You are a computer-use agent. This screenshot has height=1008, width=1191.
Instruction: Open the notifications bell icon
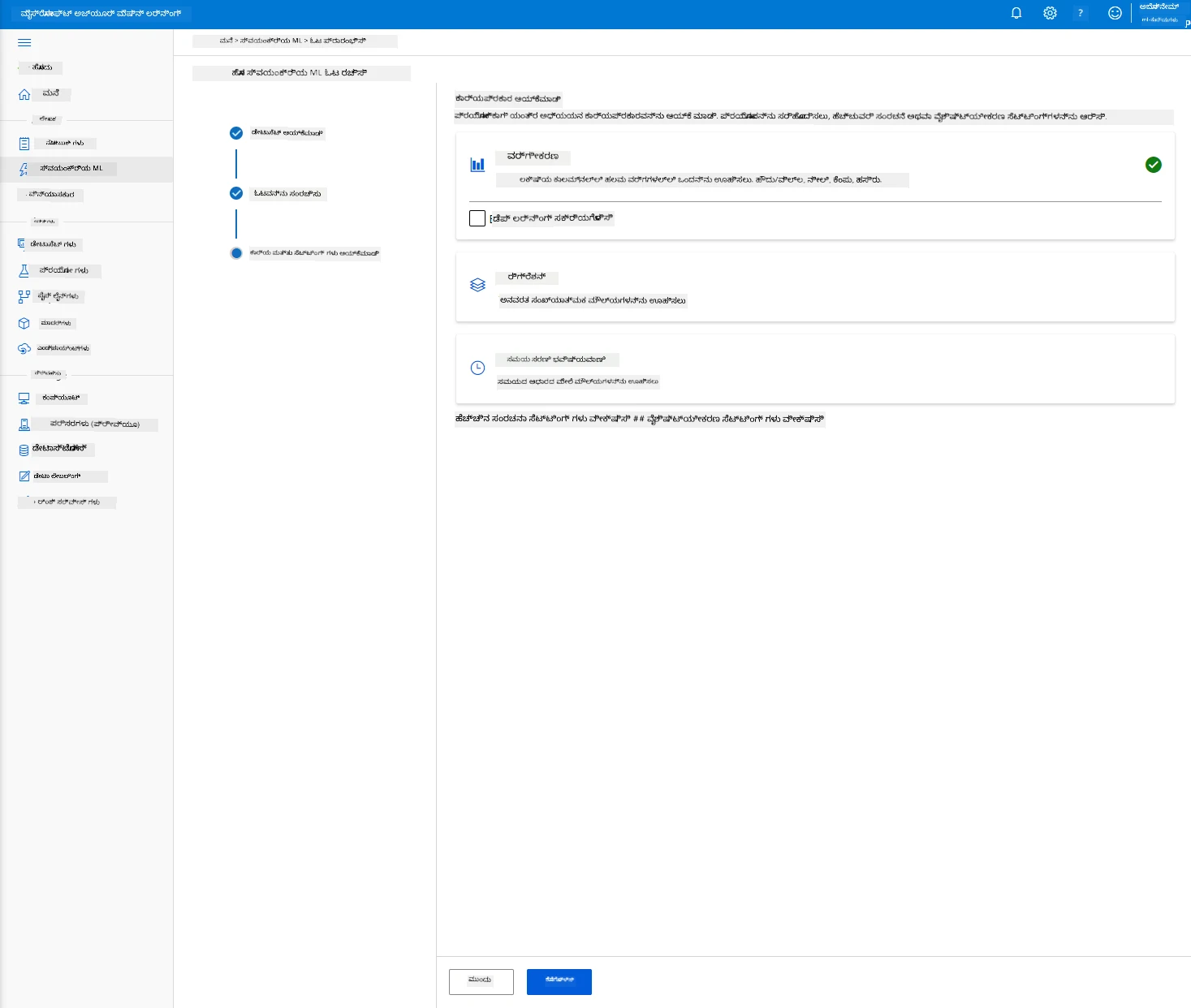1016,13
